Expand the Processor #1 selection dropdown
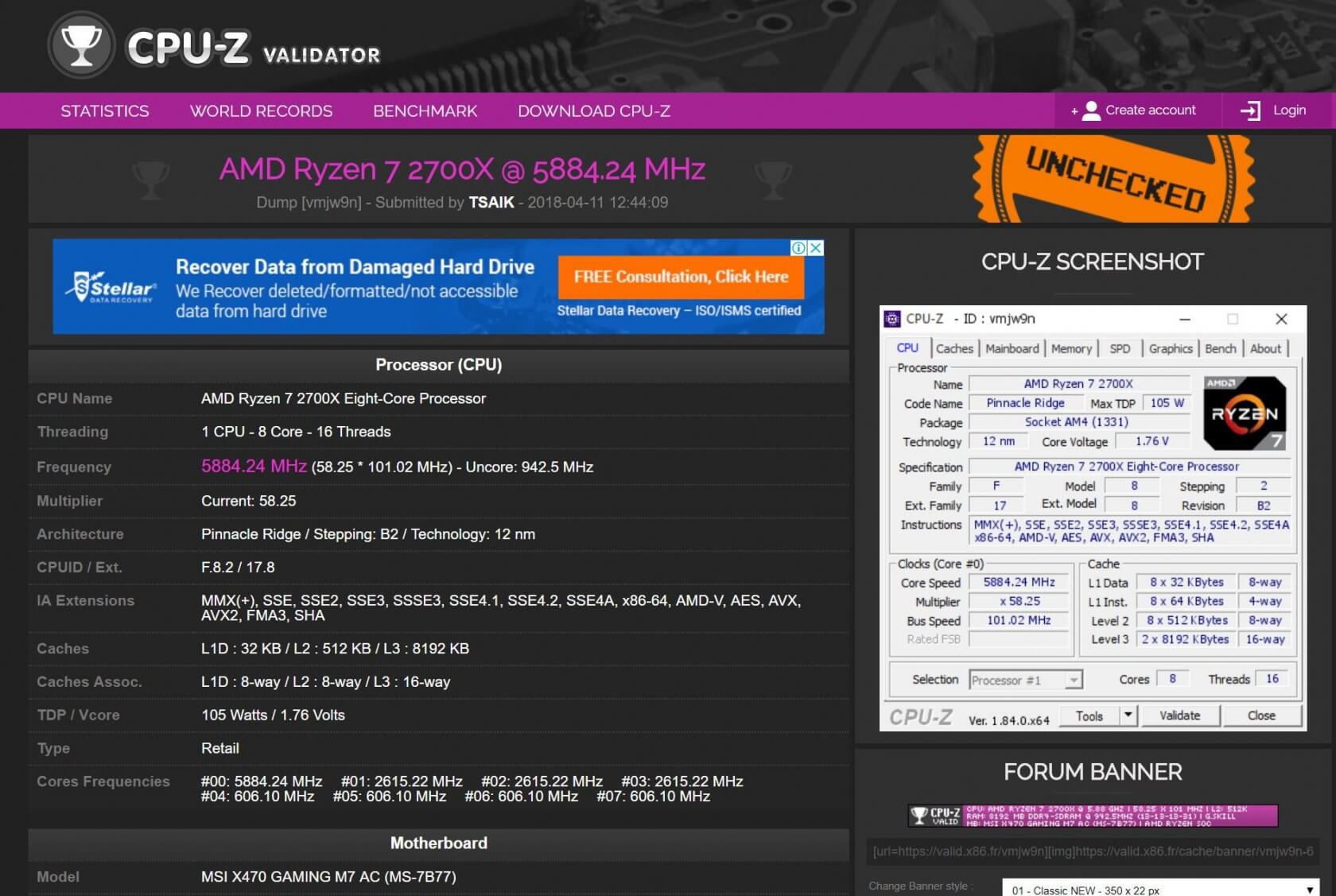The height and width of the screenshot is (896, 1336). (1074, 680)
